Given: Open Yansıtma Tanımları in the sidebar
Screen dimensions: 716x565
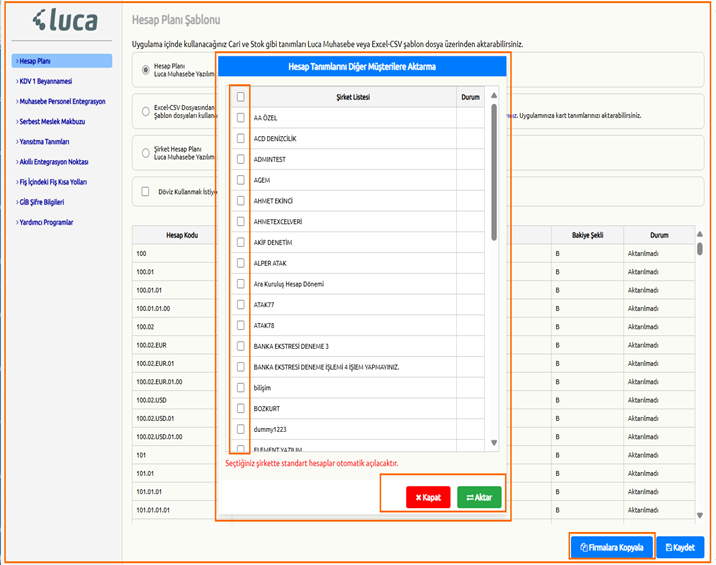Looking at the screenshot, I should (42, 142).
